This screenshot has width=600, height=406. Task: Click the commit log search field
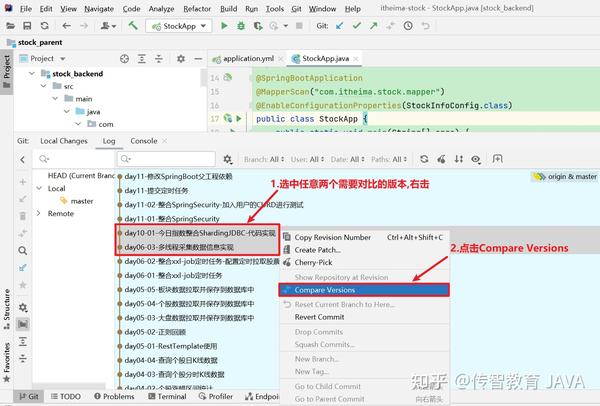point(166,159)
